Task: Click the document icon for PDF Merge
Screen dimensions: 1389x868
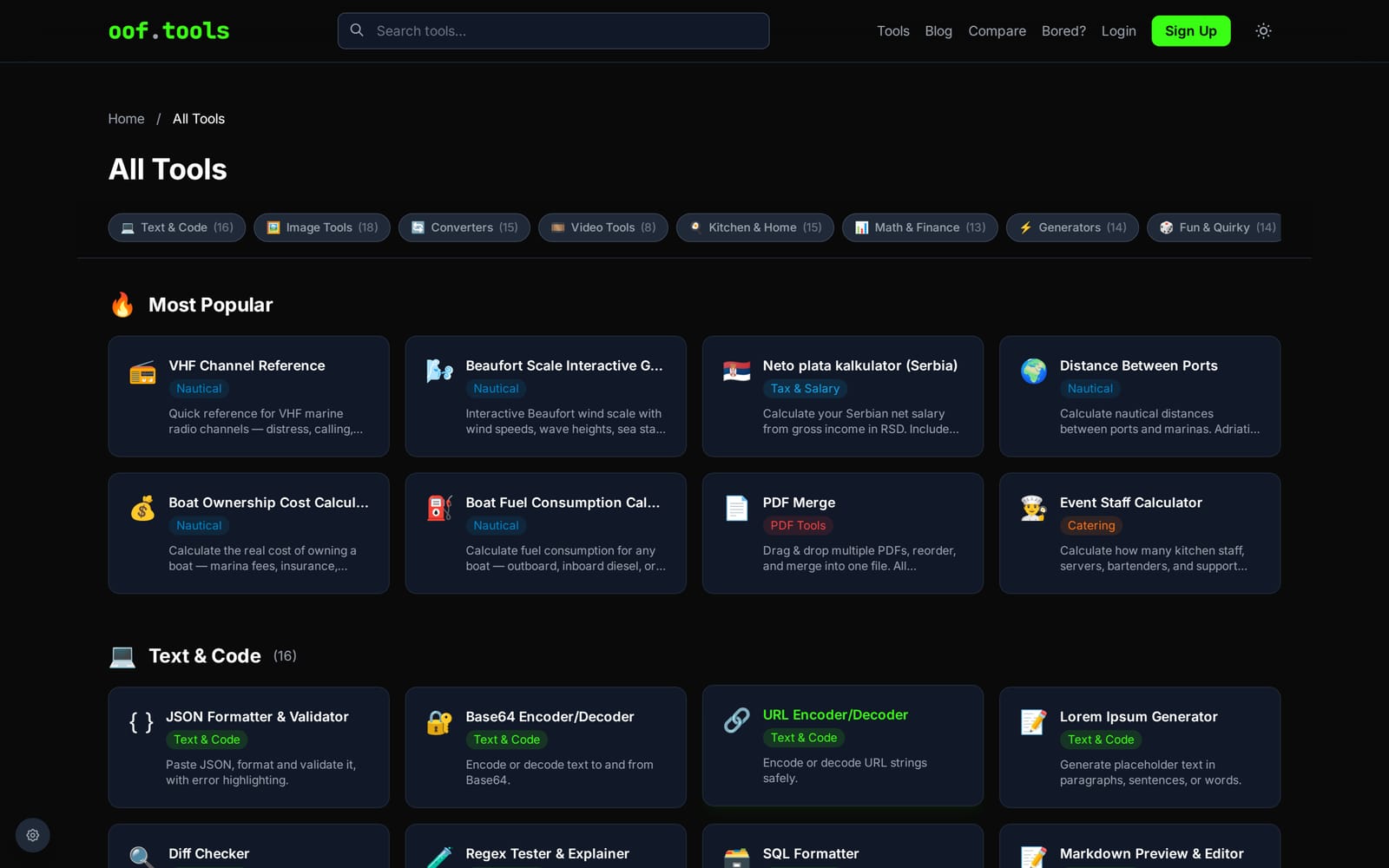Action: 736,510
